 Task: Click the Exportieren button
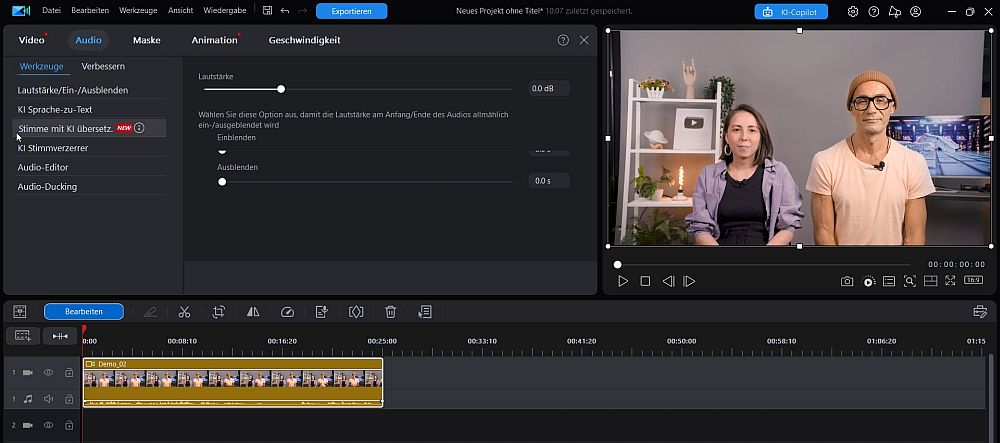pyautogui.click(x=351, y=11)
